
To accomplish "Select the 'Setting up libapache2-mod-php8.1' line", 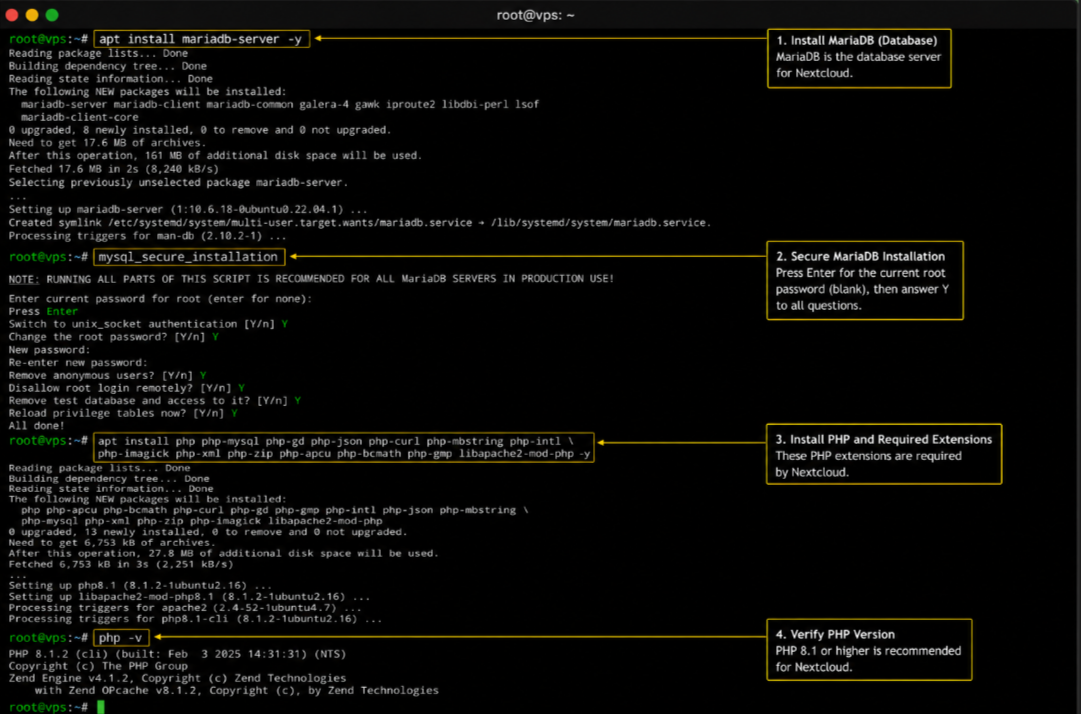I will click(189, 597).
